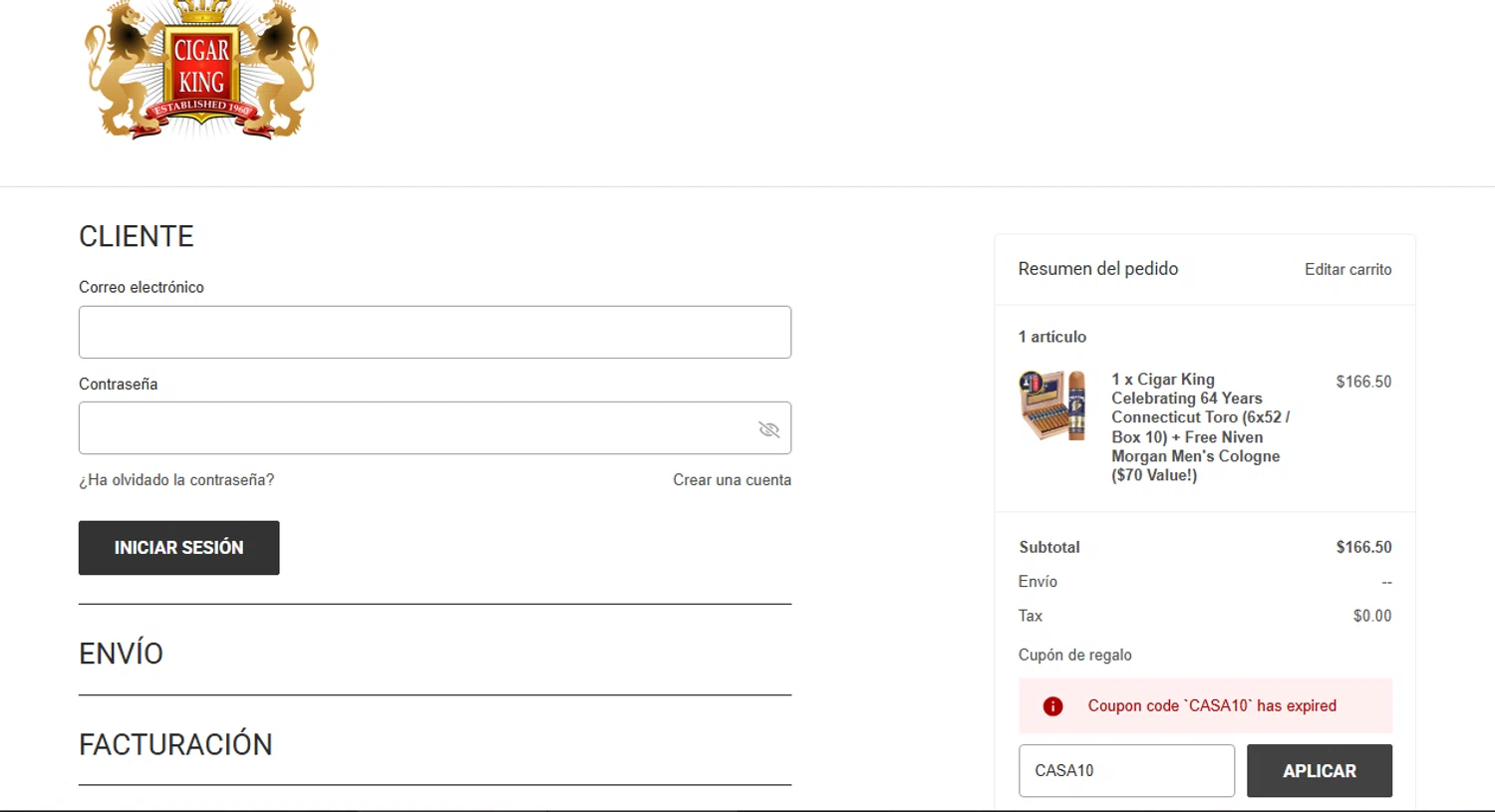Focus the Contraseña password field
Viewport: 1495px width, 812px height.
point(435,428)
